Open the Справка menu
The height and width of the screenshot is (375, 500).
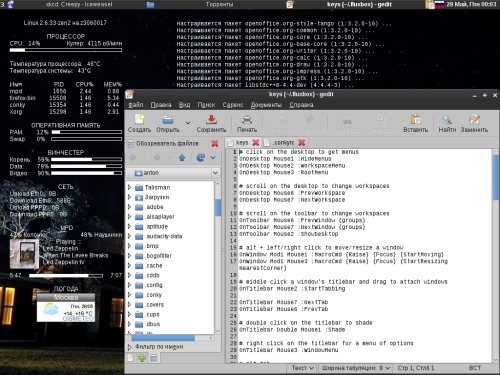tap(301, 105)
